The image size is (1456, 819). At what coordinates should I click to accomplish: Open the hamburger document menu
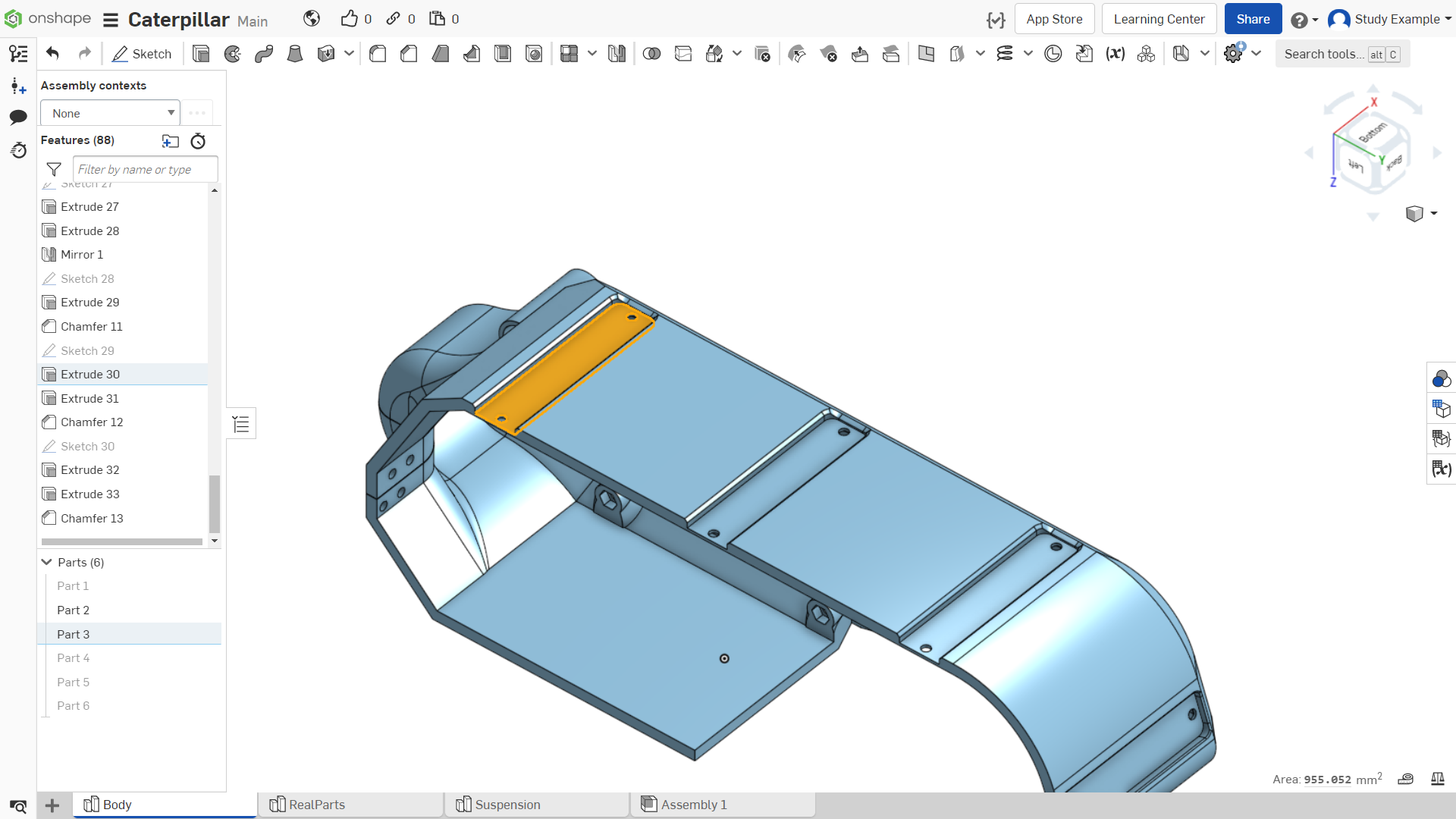point(111,20)
